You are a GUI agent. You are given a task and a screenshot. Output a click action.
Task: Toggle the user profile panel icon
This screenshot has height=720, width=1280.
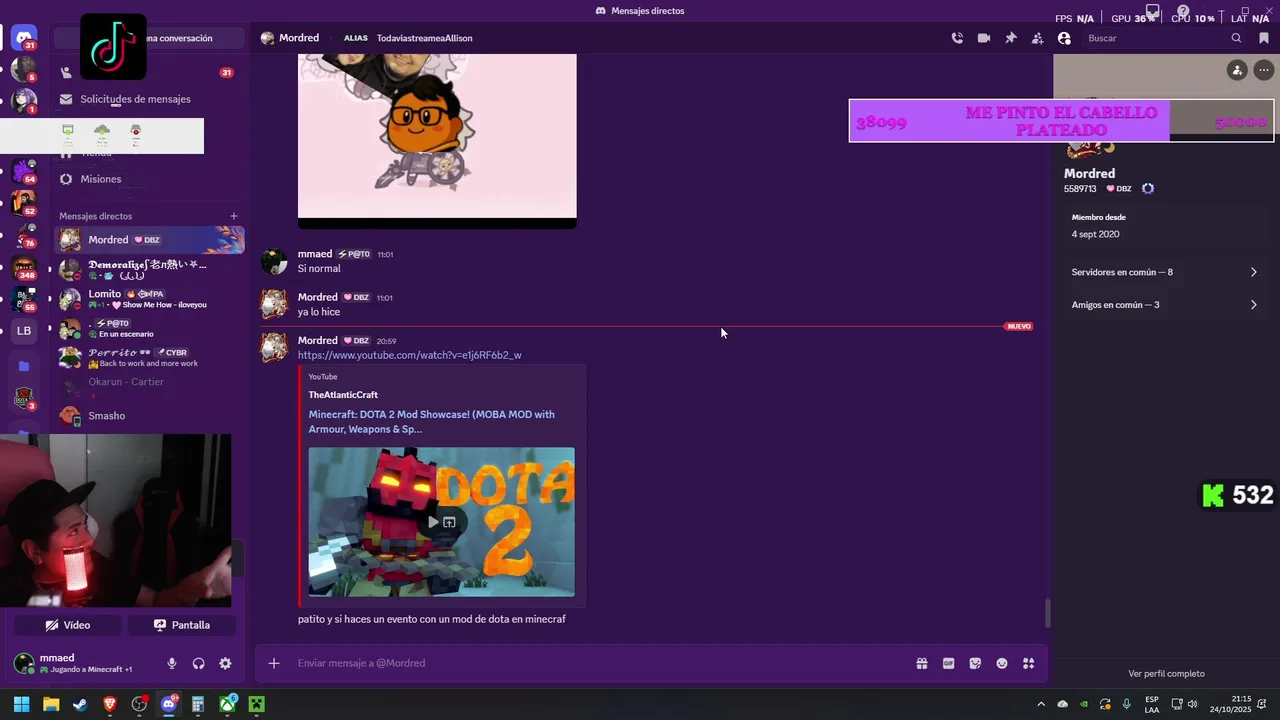pos(1064,38)
